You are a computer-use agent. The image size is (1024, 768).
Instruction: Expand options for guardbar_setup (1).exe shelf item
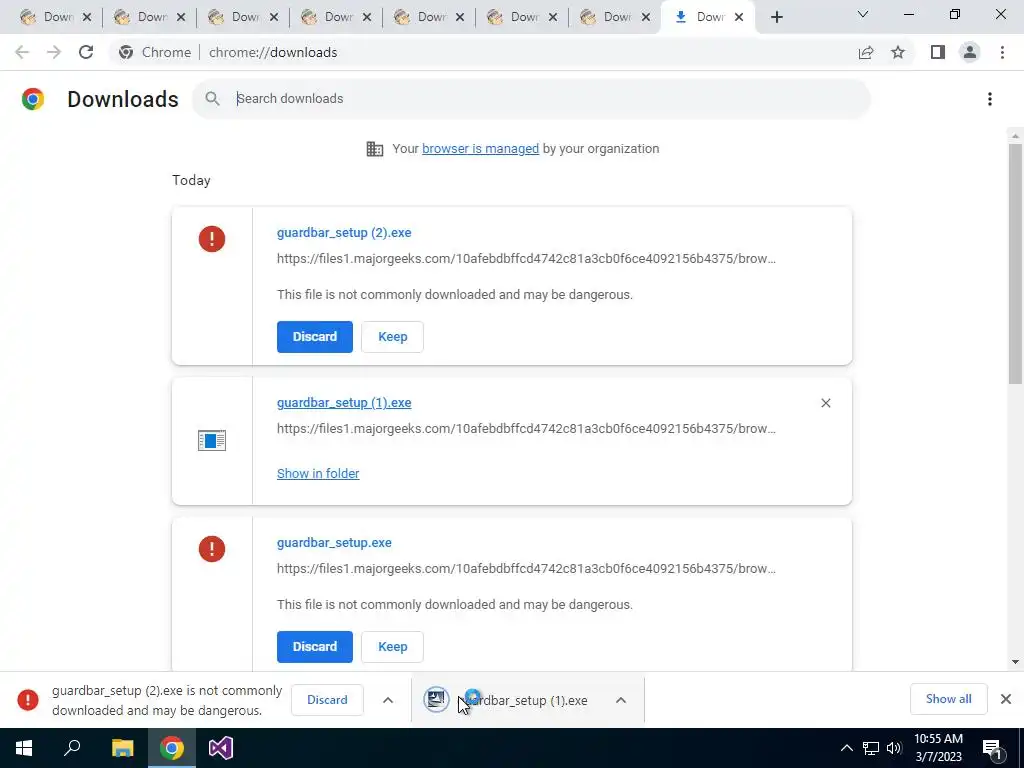coord(621,700)
